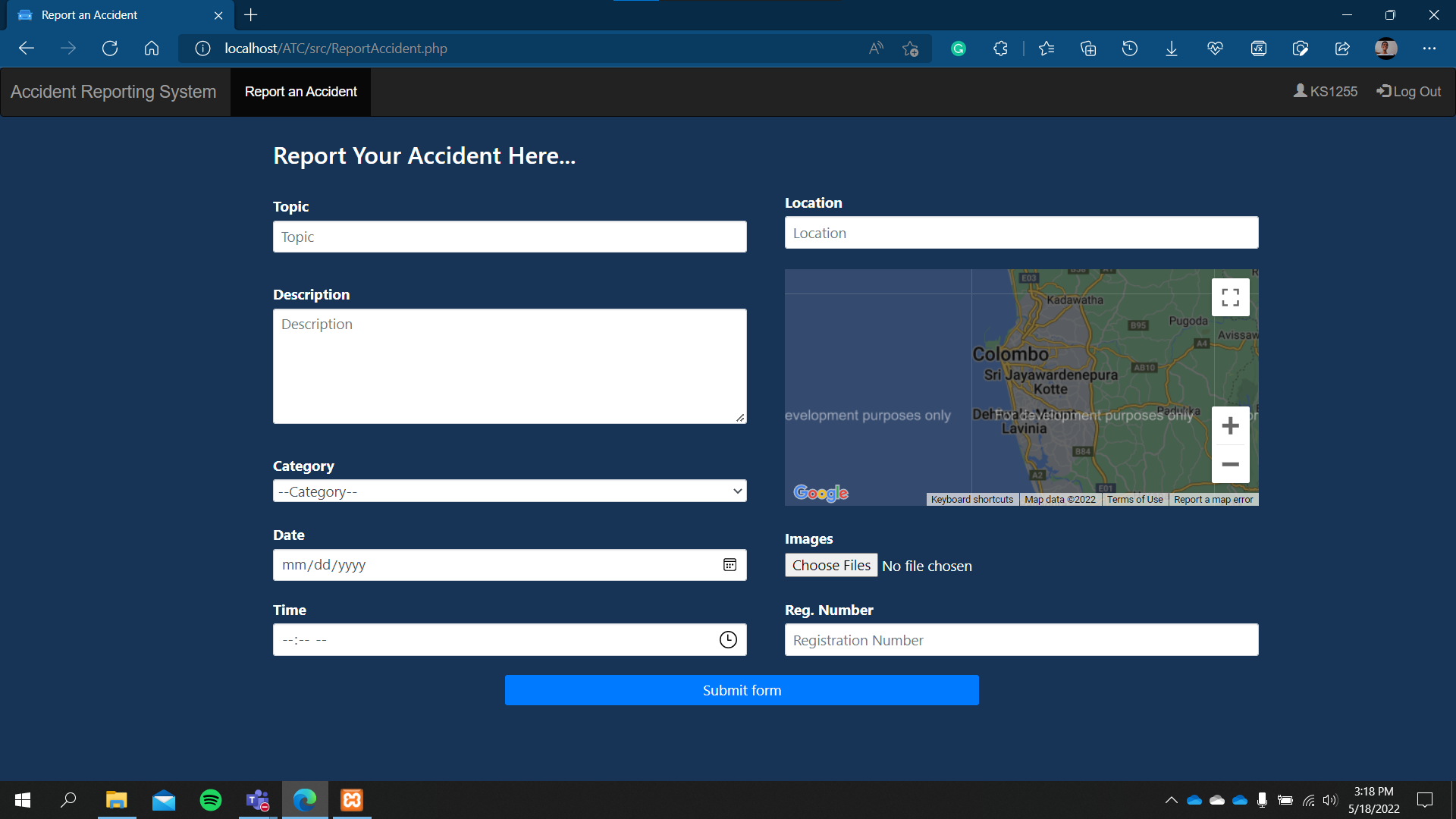Click the Log Out link

(x=1407, y=91)
